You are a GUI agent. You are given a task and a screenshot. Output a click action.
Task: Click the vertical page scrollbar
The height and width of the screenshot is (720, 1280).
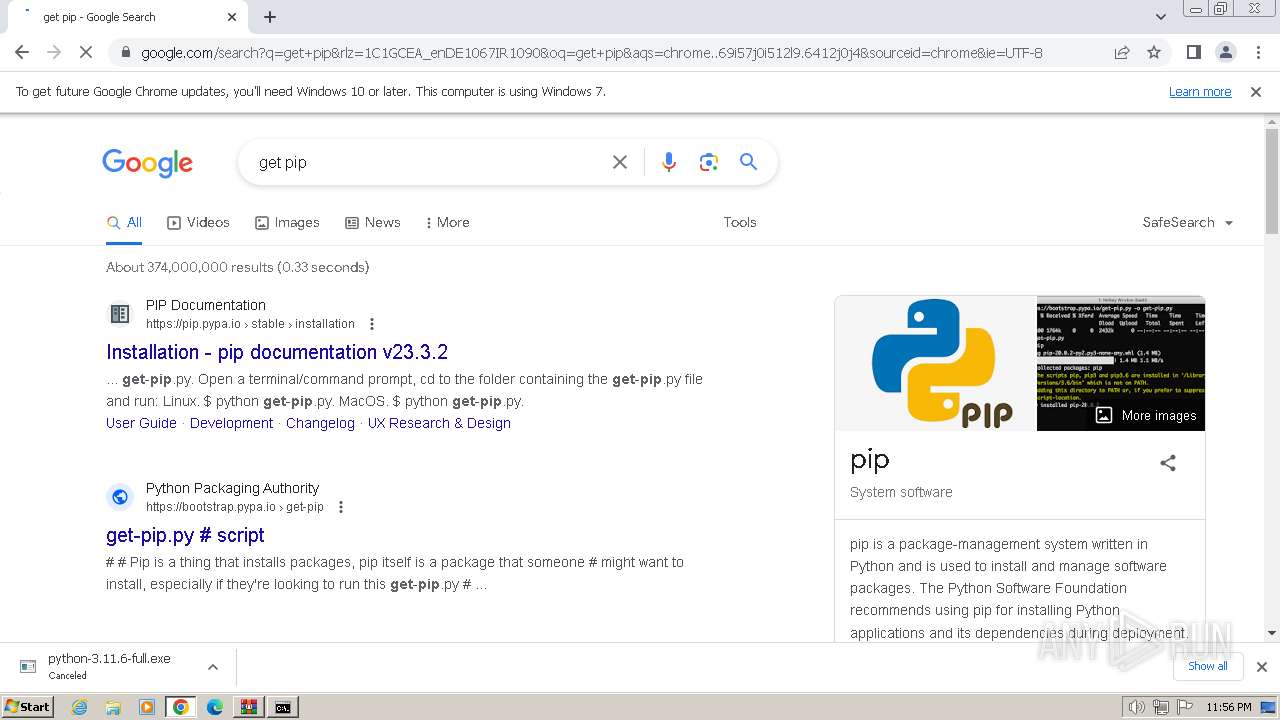(1271, 180)
